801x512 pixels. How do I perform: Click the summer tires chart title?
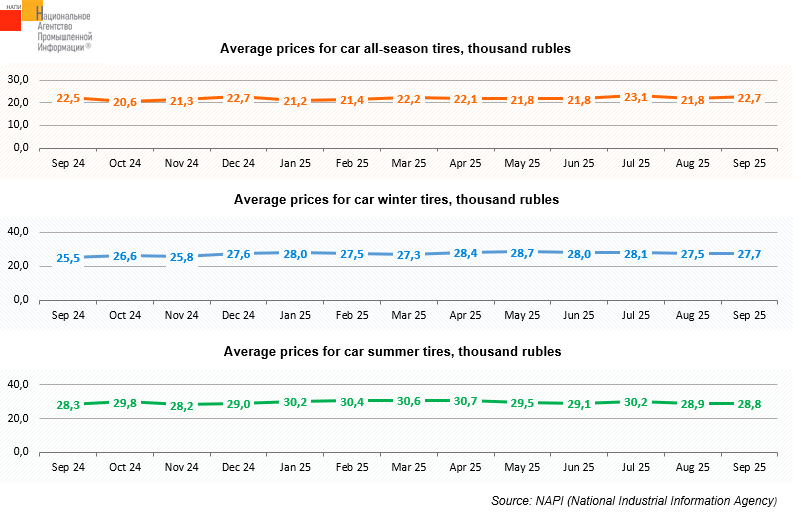[392, 352]
